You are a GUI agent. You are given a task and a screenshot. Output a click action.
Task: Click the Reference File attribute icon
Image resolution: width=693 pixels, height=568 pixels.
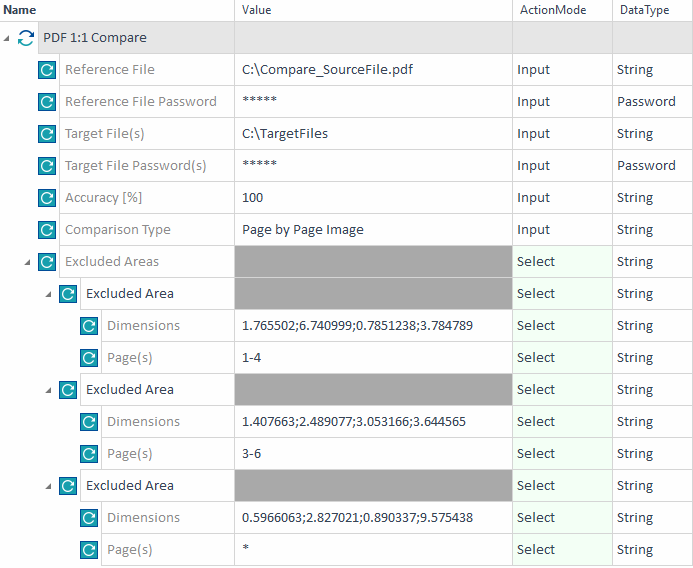coord(46,70)
